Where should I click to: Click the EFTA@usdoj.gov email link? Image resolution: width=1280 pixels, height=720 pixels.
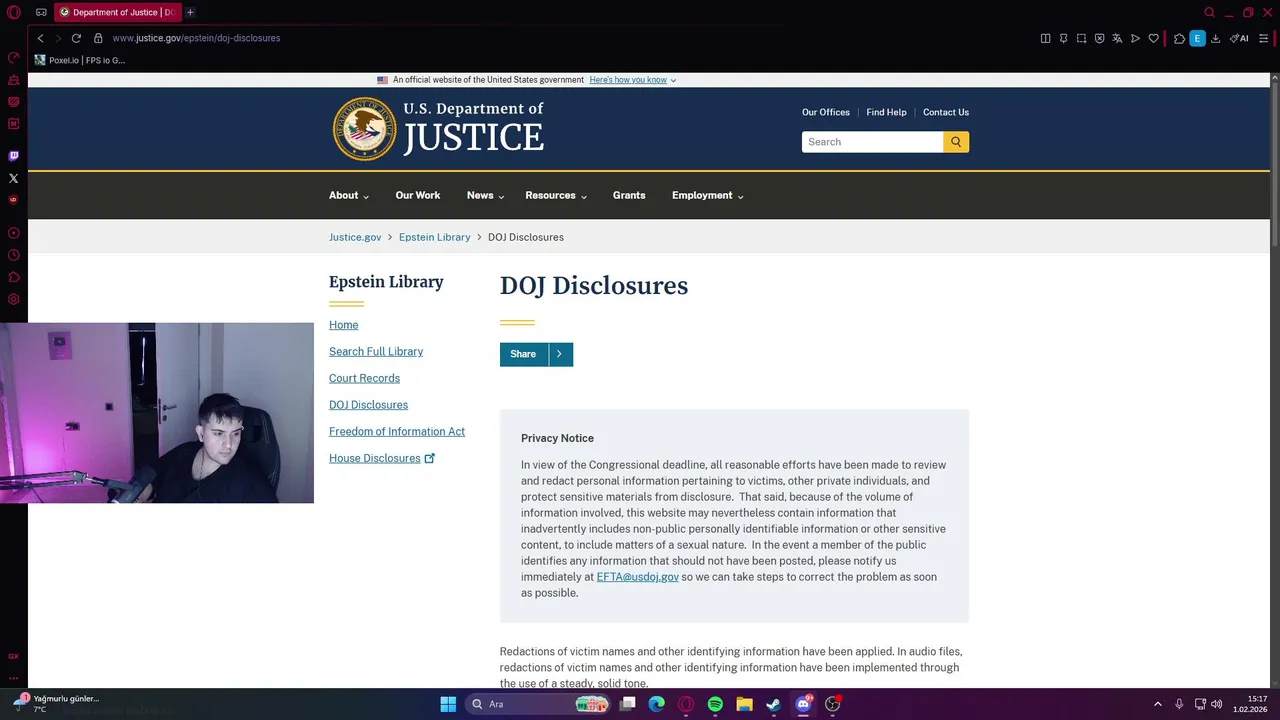pyautogui.click(x=638, y=577)
